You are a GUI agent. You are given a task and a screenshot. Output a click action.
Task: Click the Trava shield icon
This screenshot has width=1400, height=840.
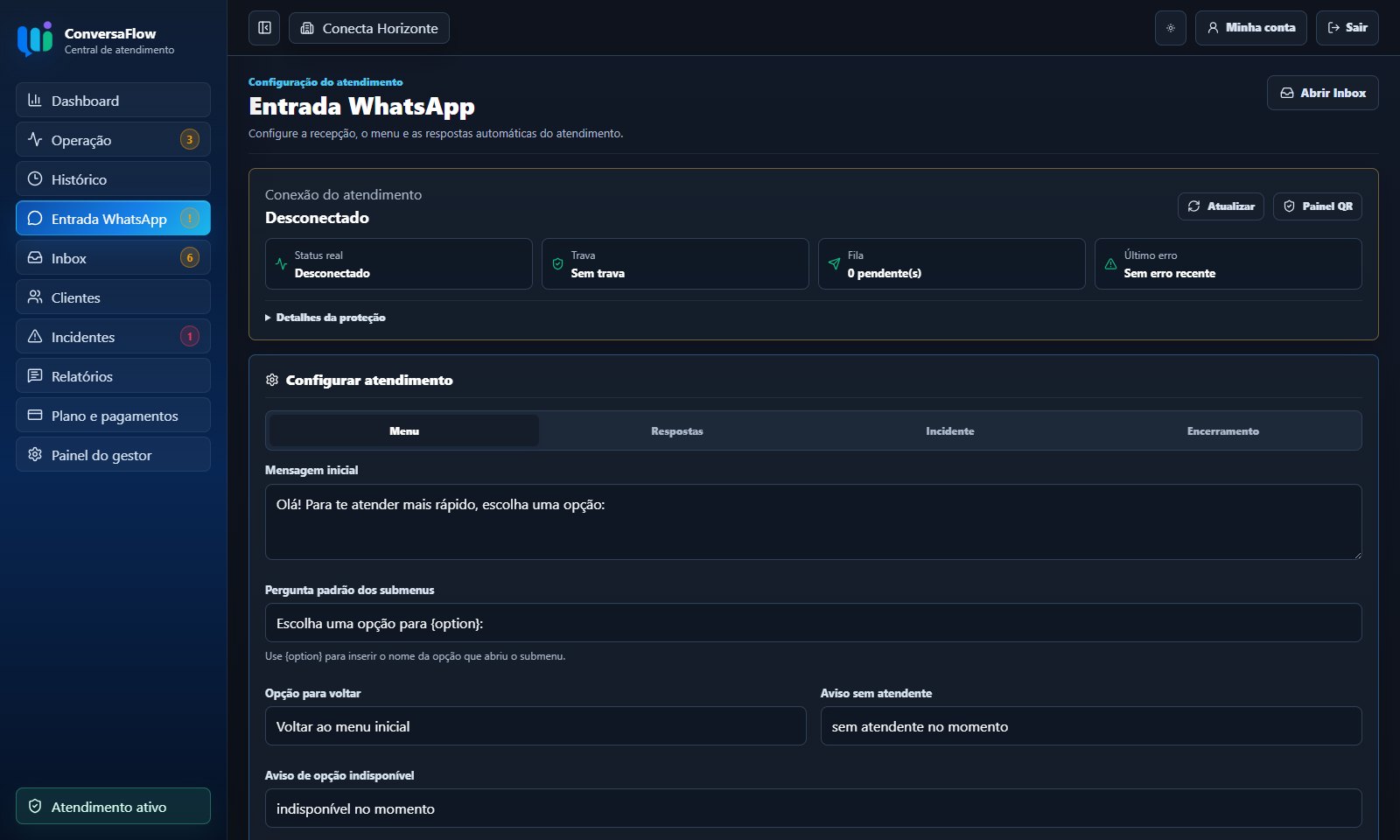click(x=557, y=263)
